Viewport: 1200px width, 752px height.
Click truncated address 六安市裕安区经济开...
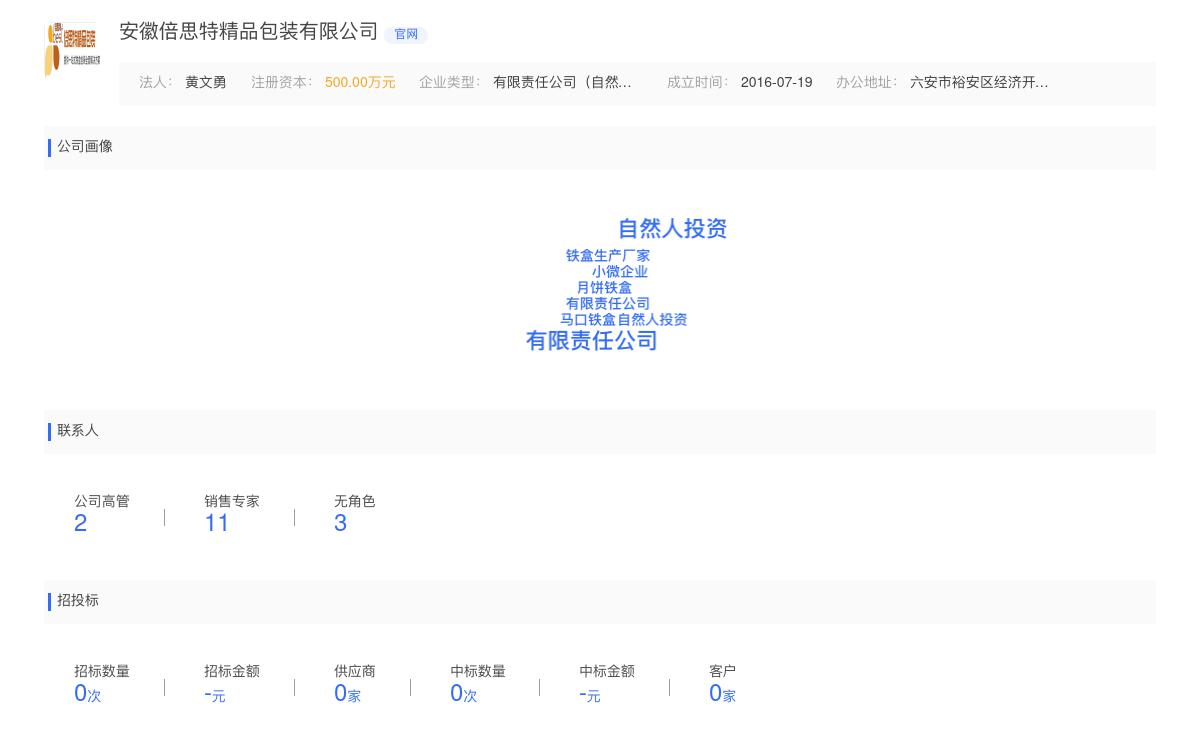click(x=979, y=83)
